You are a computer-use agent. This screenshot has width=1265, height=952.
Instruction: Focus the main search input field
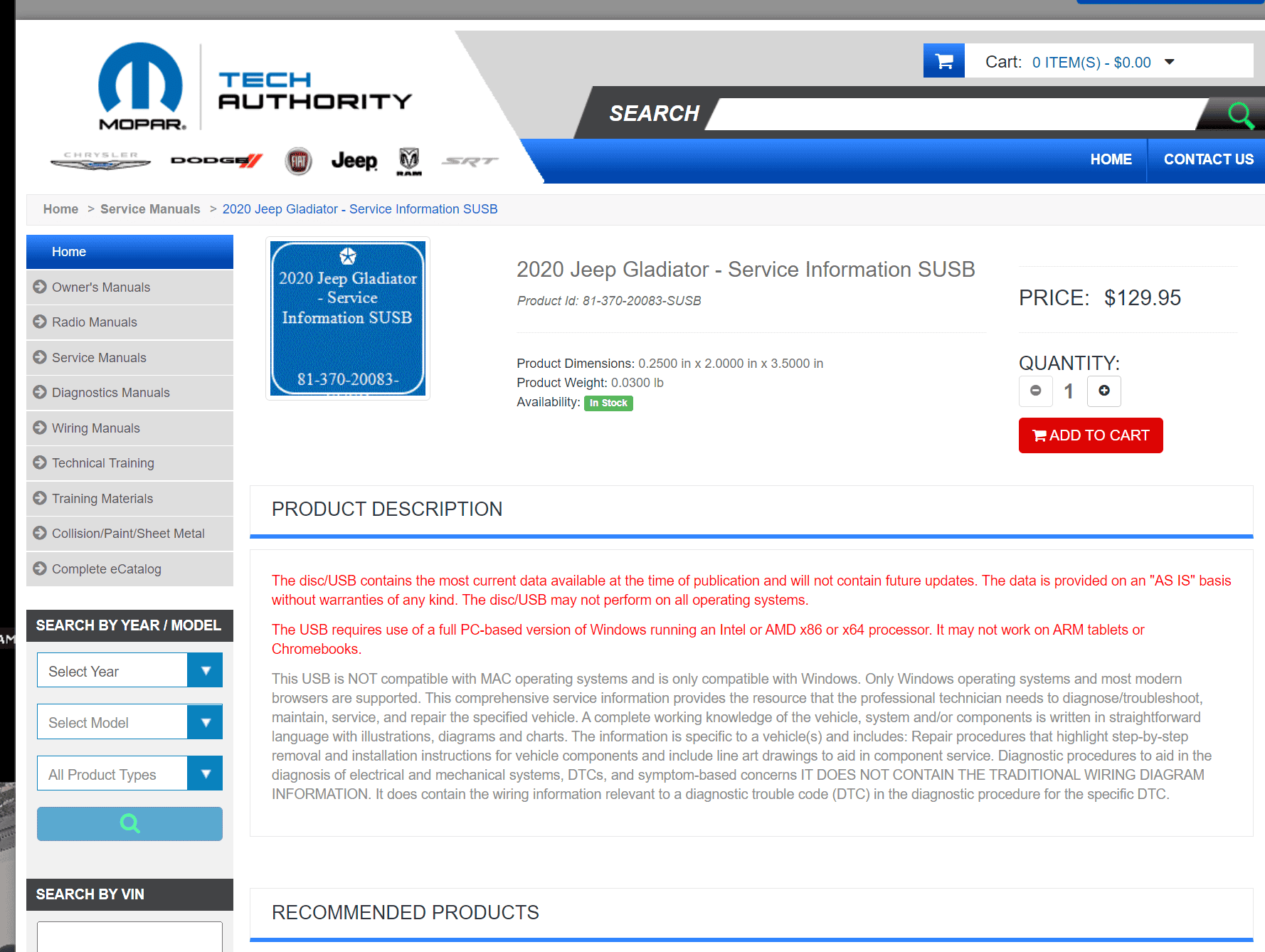point(957,114)
